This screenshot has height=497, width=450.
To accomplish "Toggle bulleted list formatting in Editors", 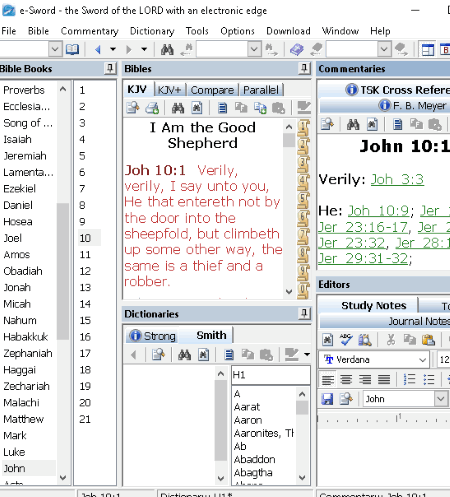I will pyautogui.click(x=428, y=379).
